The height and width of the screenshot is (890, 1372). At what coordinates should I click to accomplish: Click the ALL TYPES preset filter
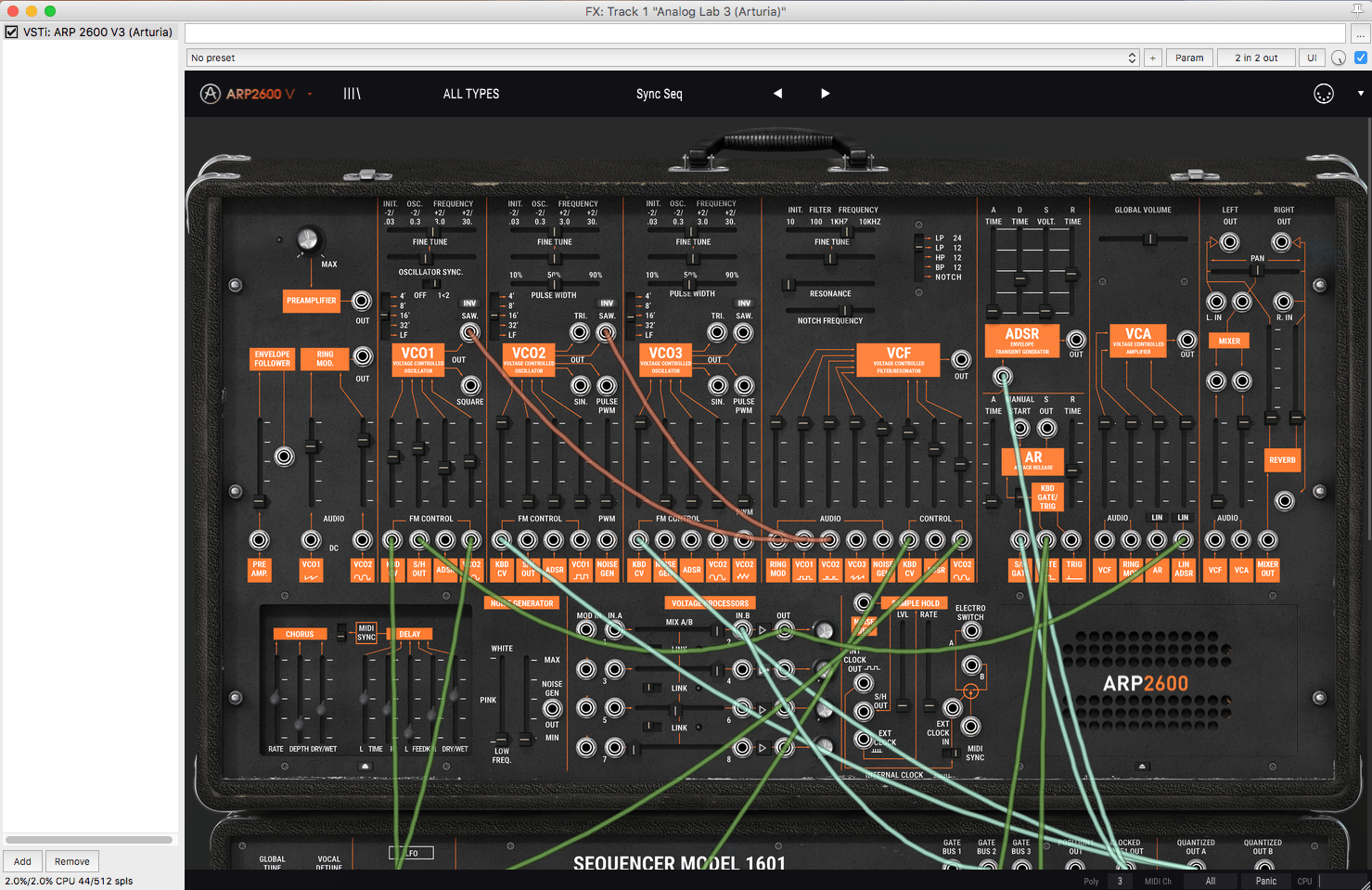[471, 94]
